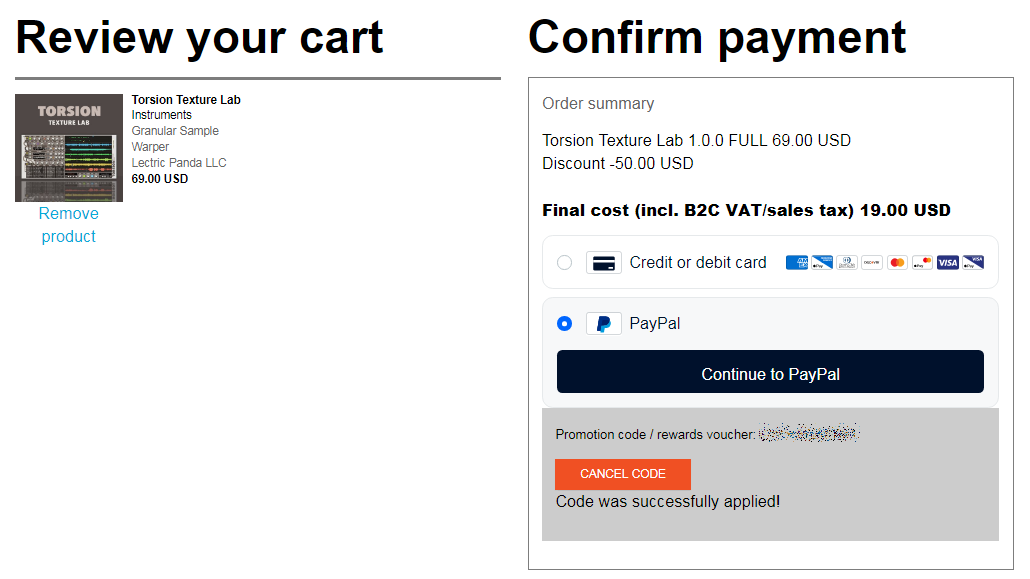Click the Amex Apple Pay icon
The image size is (1030, 579).
[x=822, y=263]
